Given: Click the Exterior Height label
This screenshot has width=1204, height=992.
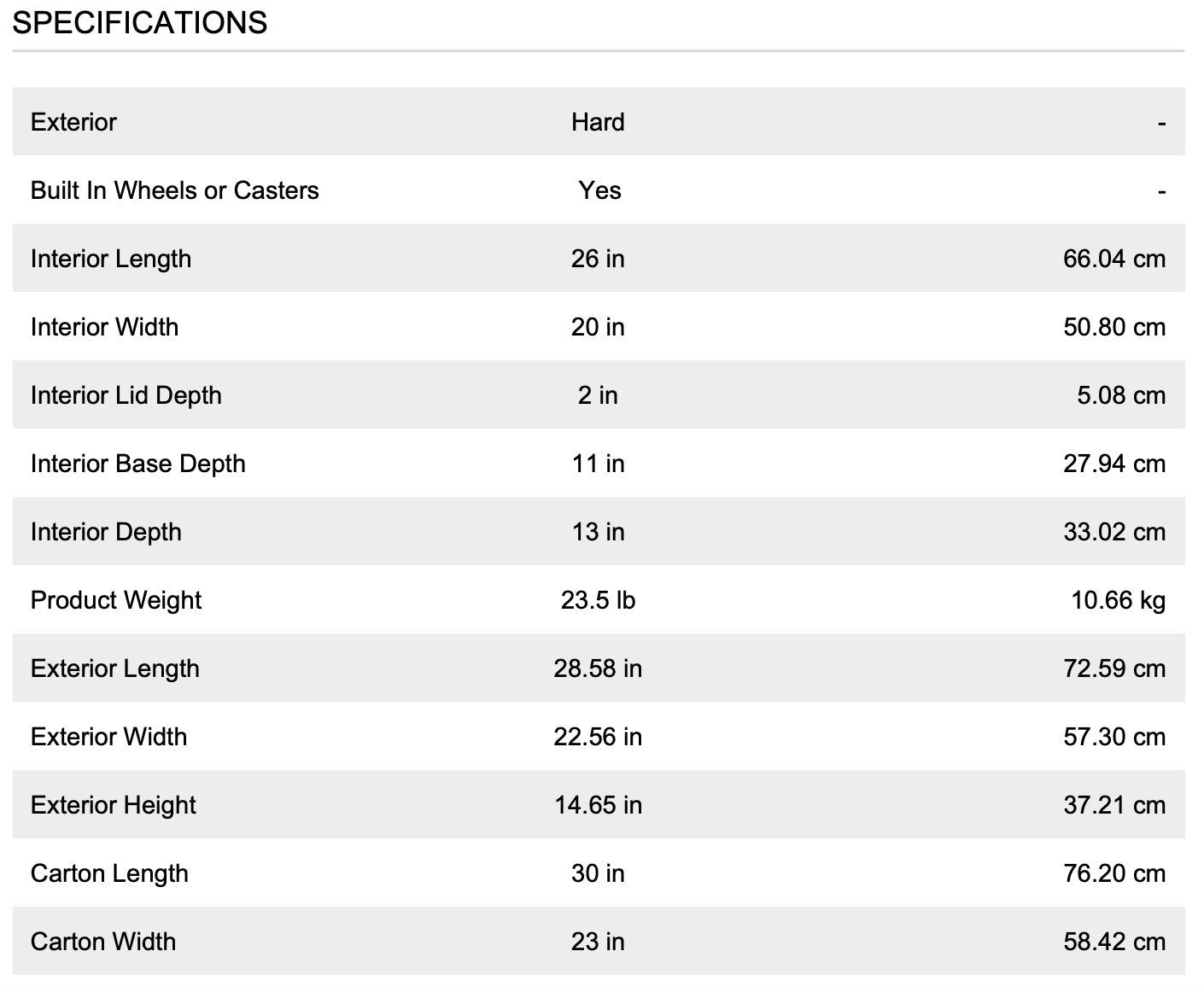Looking at the screenshot, I should point(114,805).
